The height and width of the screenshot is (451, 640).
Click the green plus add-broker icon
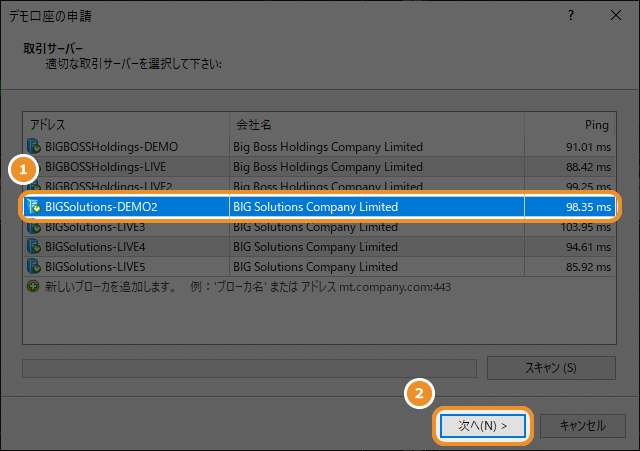(x=33, y=286)
